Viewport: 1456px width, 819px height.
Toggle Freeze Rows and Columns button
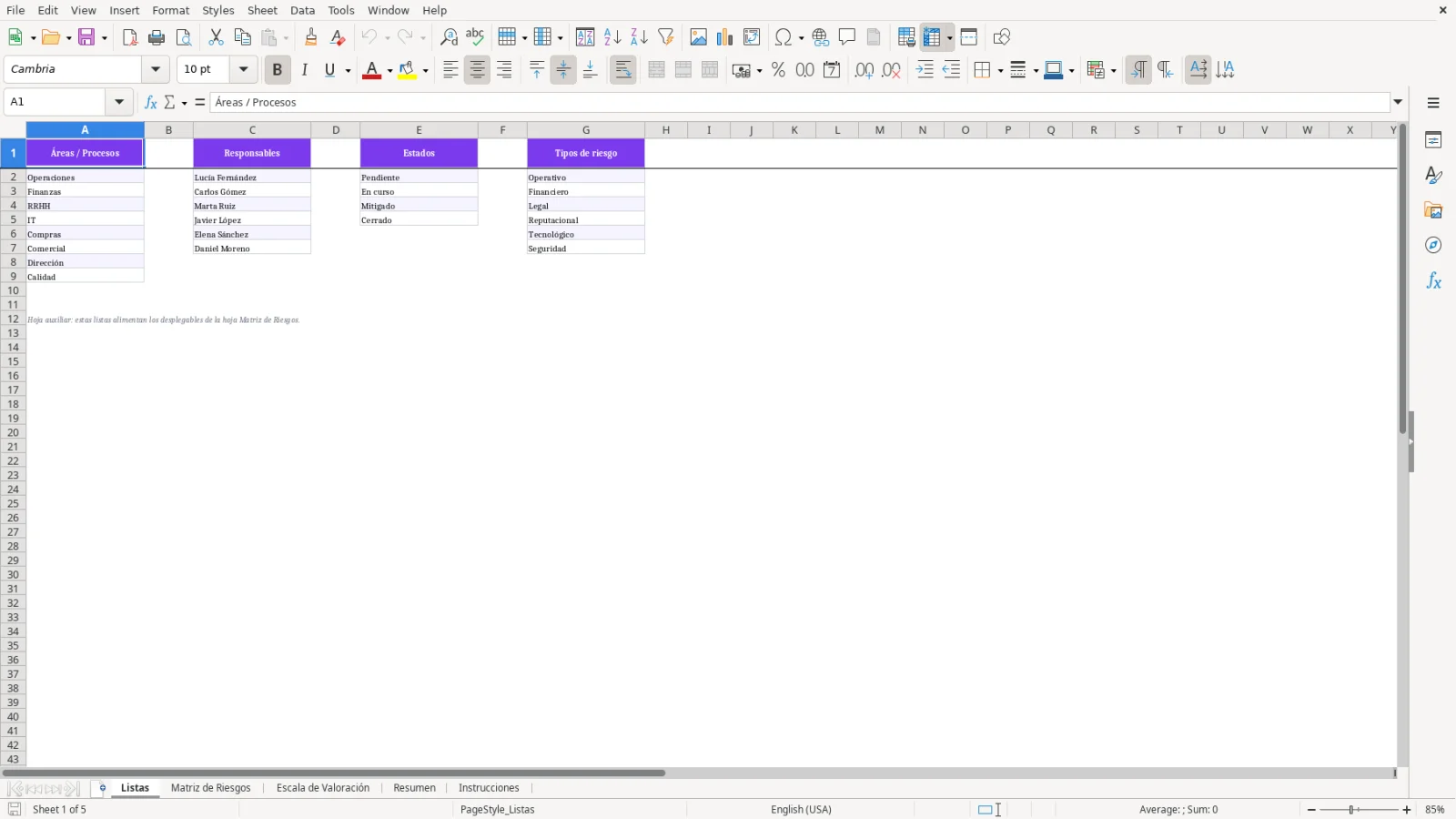(931, 37)
